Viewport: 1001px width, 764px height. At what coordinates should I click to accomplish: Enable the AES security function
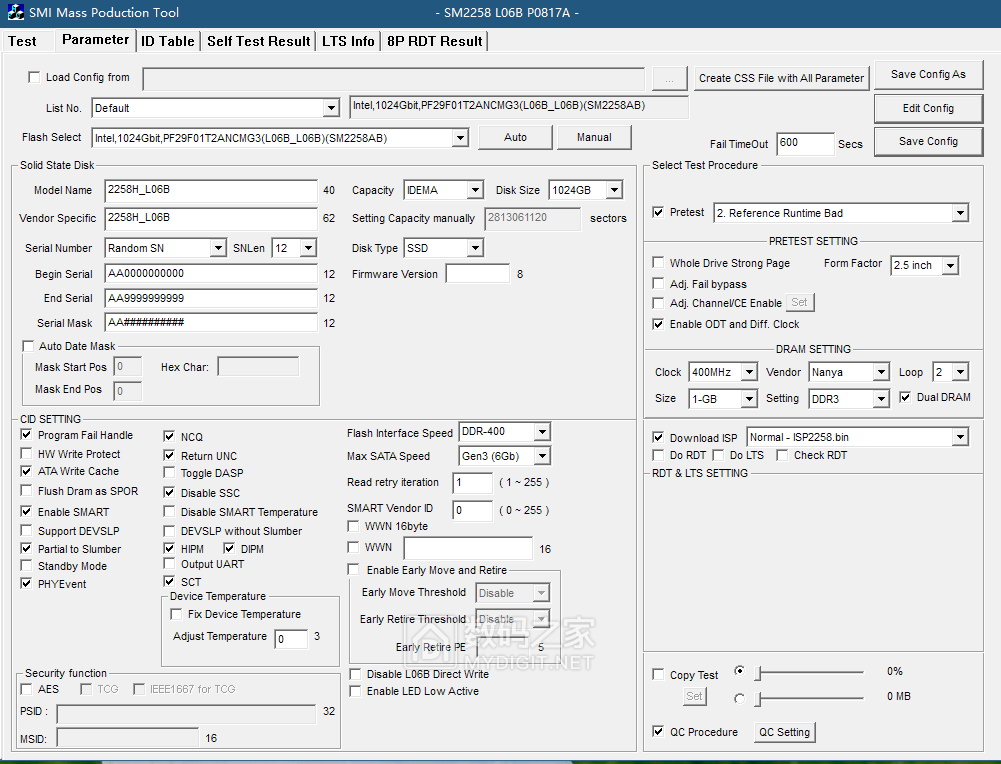pos(25,689)
